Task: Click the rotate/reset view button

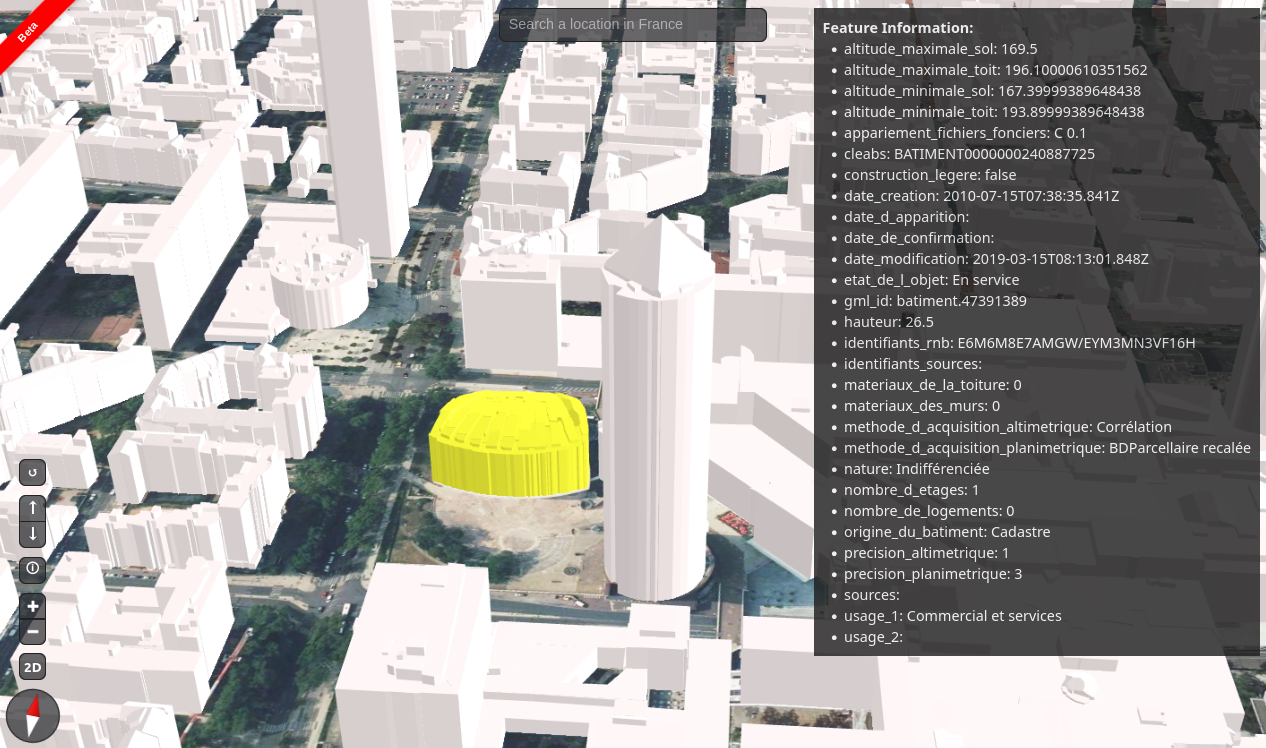Action: tap(33, 472)
